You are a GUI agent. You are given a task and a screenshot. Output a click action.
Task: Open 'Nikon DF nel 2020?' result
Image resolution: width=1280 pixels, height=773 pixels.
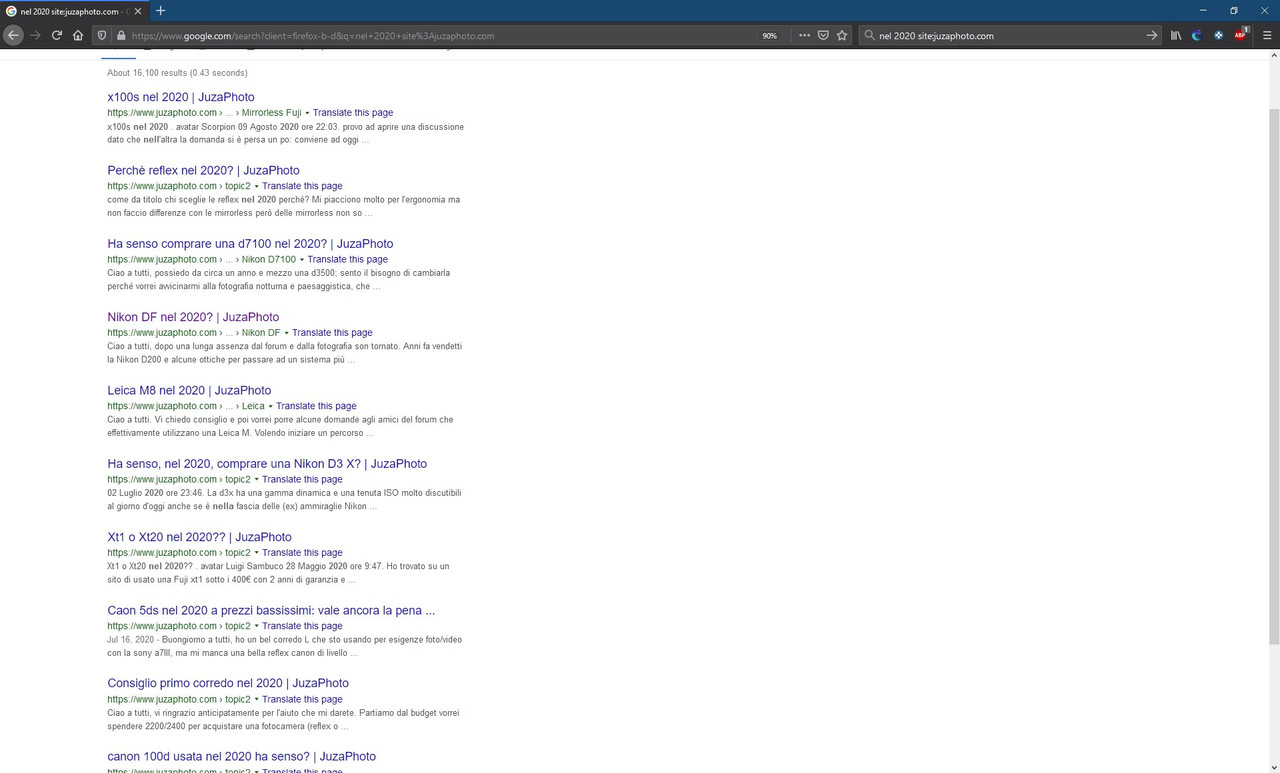(x=193, y=317)
